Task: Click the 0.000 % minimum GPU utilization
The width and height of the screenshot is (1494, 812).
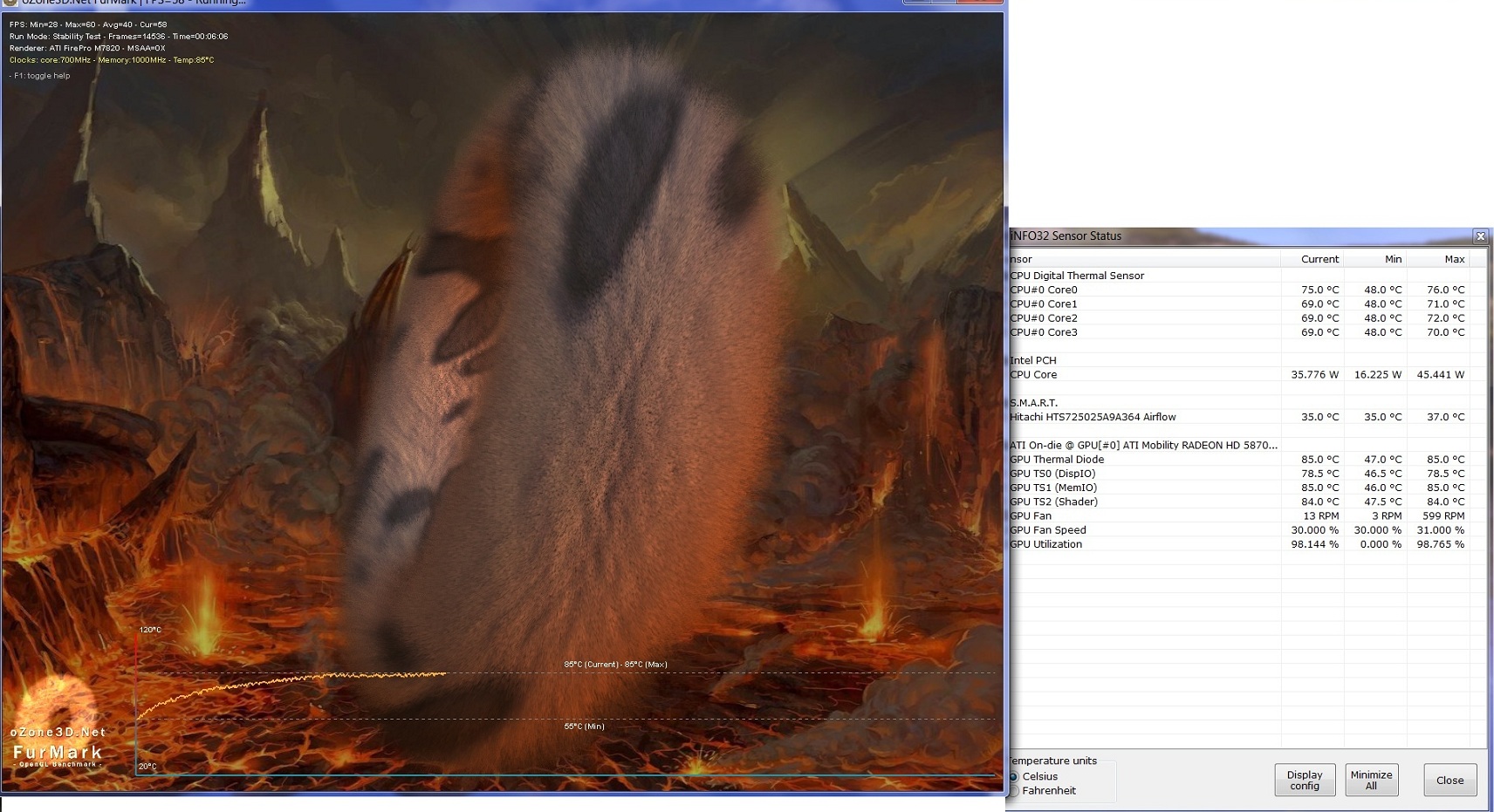Action: coord(1381,544)
